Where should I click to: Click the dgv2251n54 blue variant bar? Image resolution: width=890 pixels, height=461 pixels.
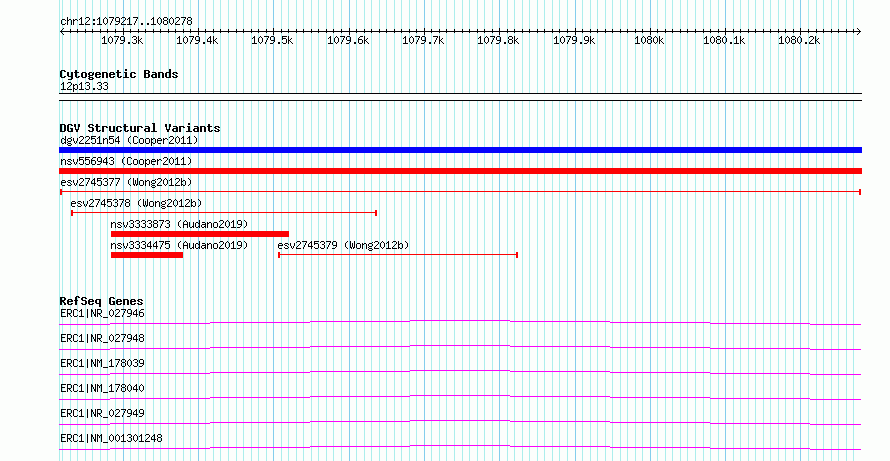460,150
